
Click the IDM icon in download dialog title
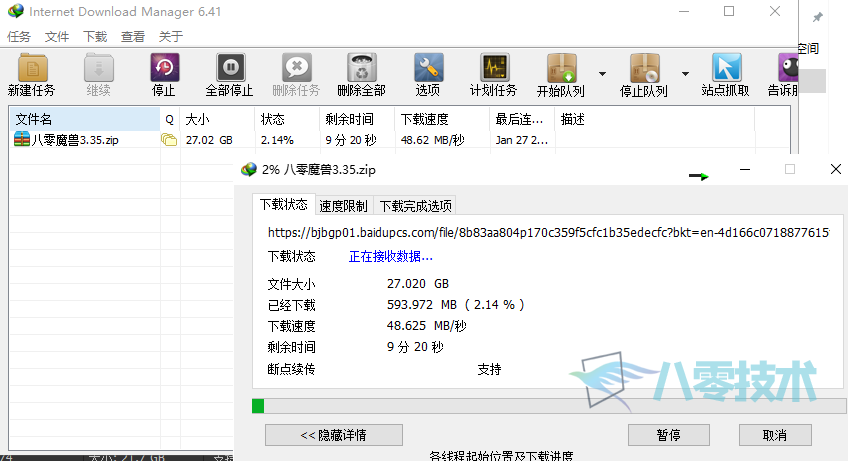(248, 169)
